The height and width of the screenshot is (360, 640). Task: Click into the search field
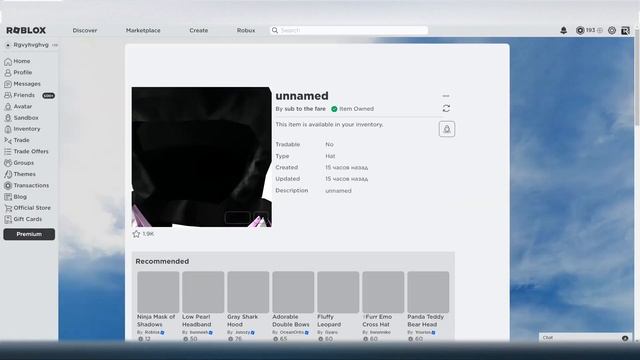(349, 30)
